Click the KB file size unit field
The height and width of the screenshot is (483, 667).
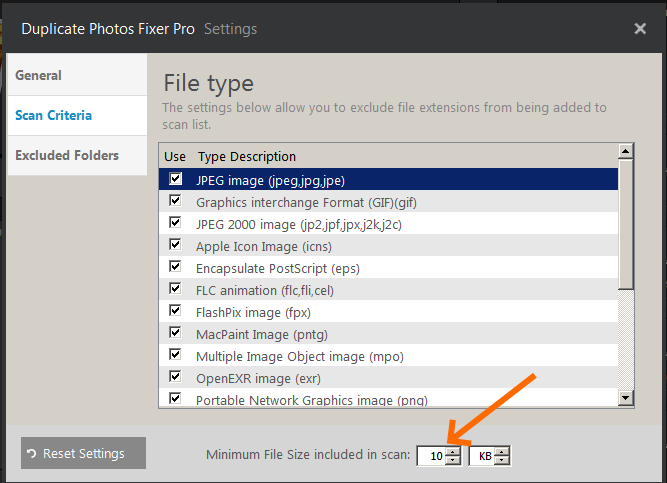pyautogui.click(x=482, y=456)
